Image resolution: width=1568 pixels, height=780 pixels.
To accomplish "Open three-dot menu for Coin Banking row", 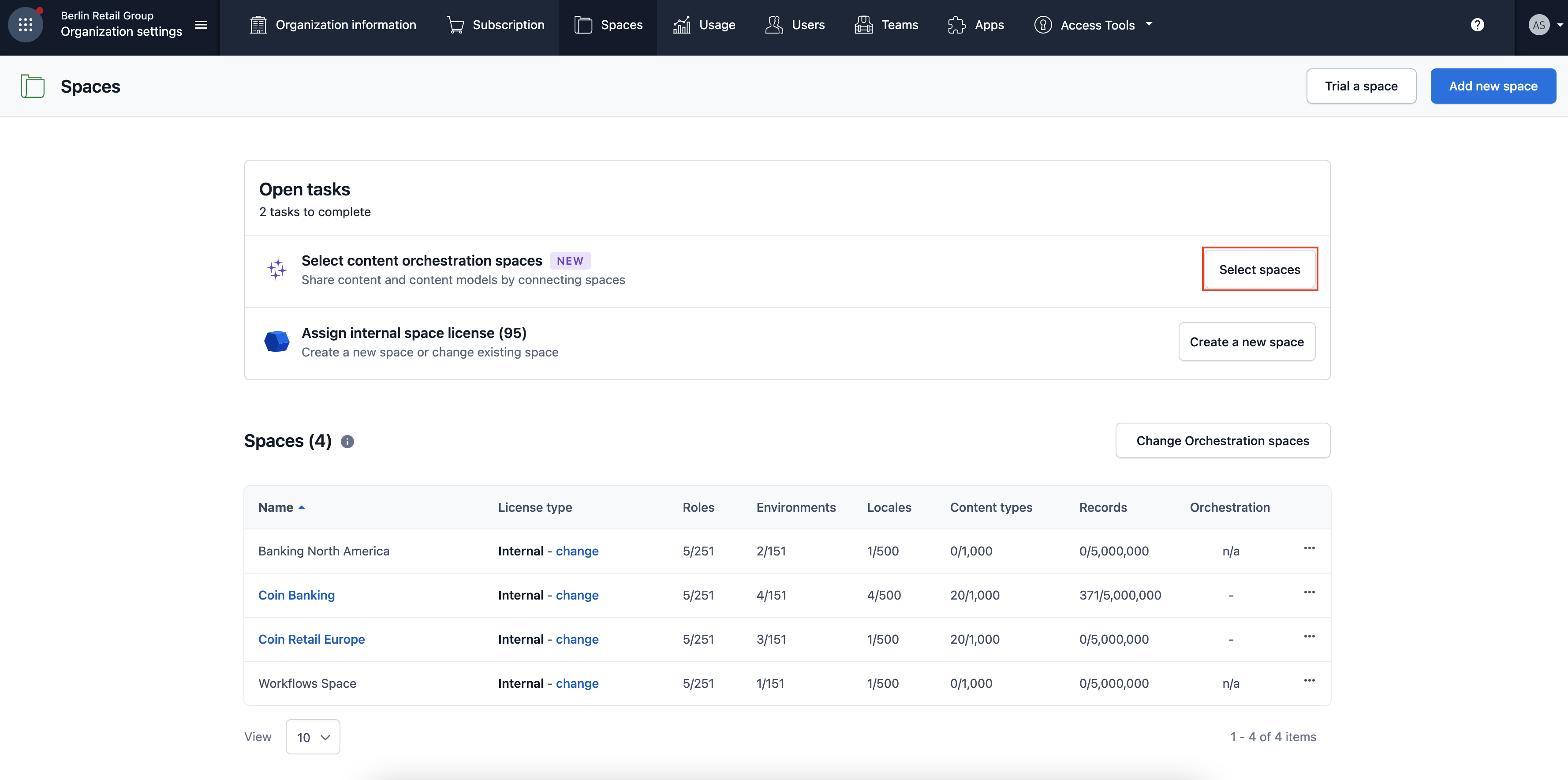I will [x=1309, y=592].
